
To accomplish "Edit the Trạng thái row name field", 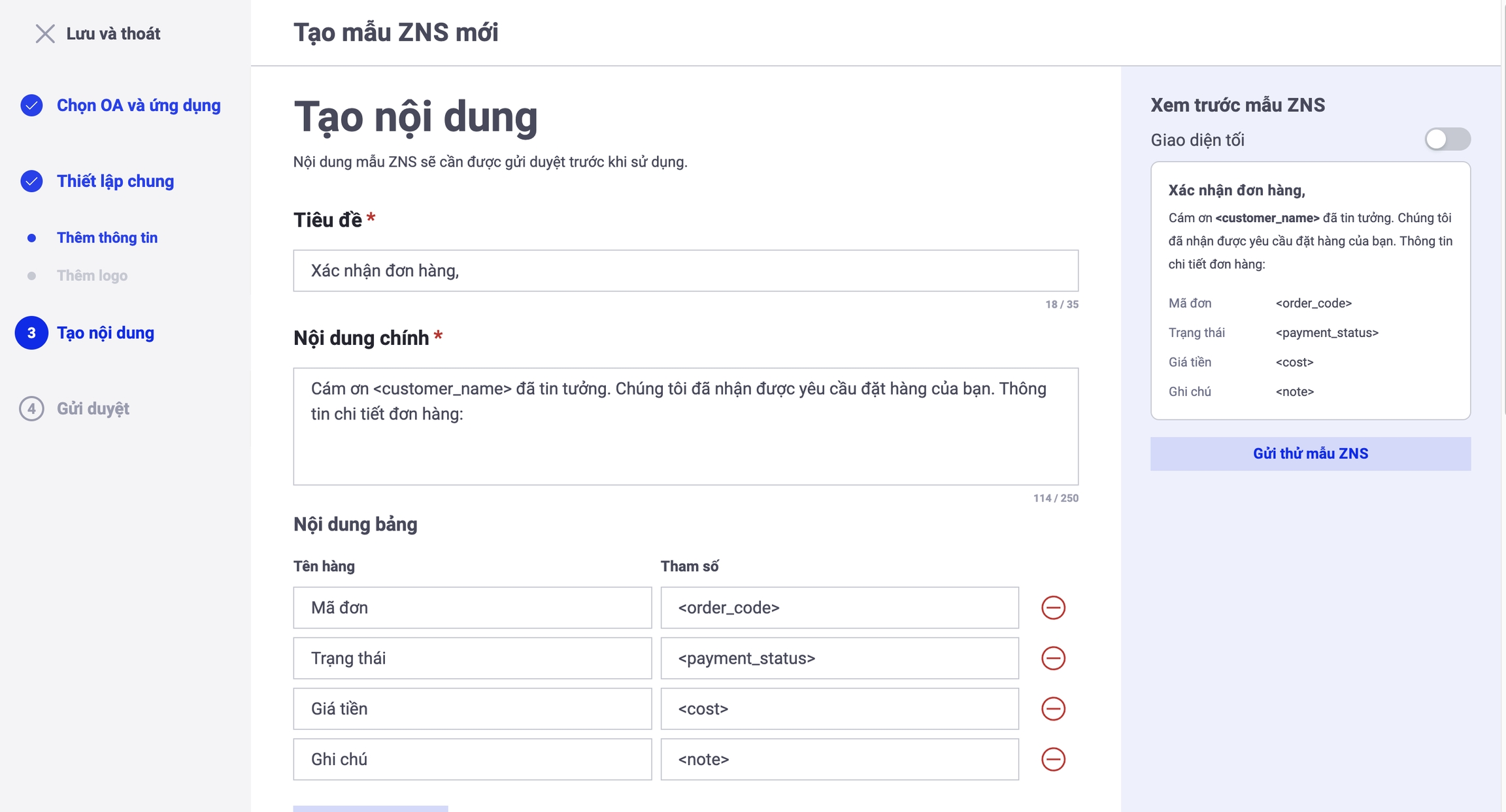I will click(x=472, y=658).
